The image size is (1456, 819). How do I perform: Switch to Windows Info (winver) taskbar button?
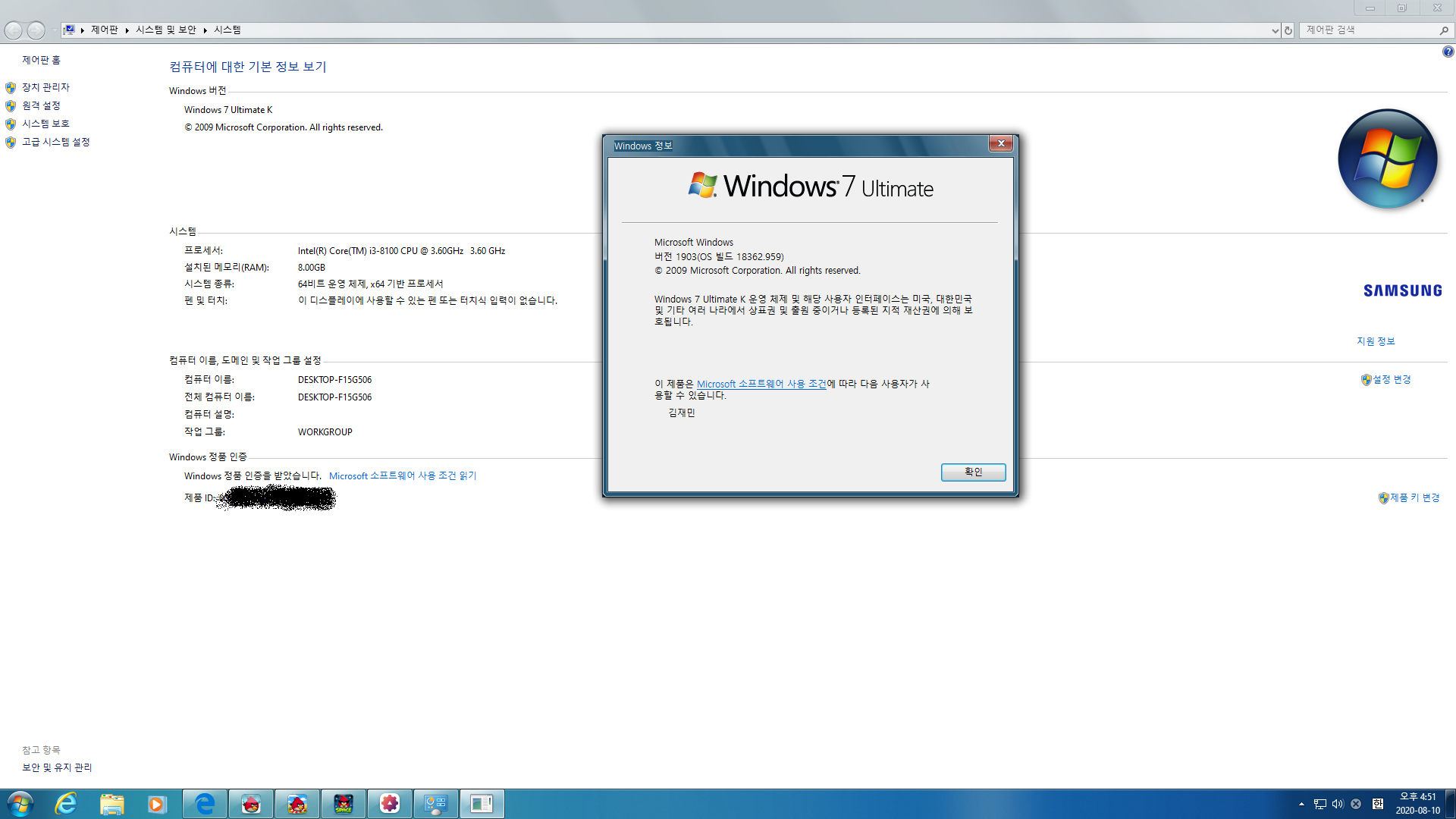pos(482,804)
